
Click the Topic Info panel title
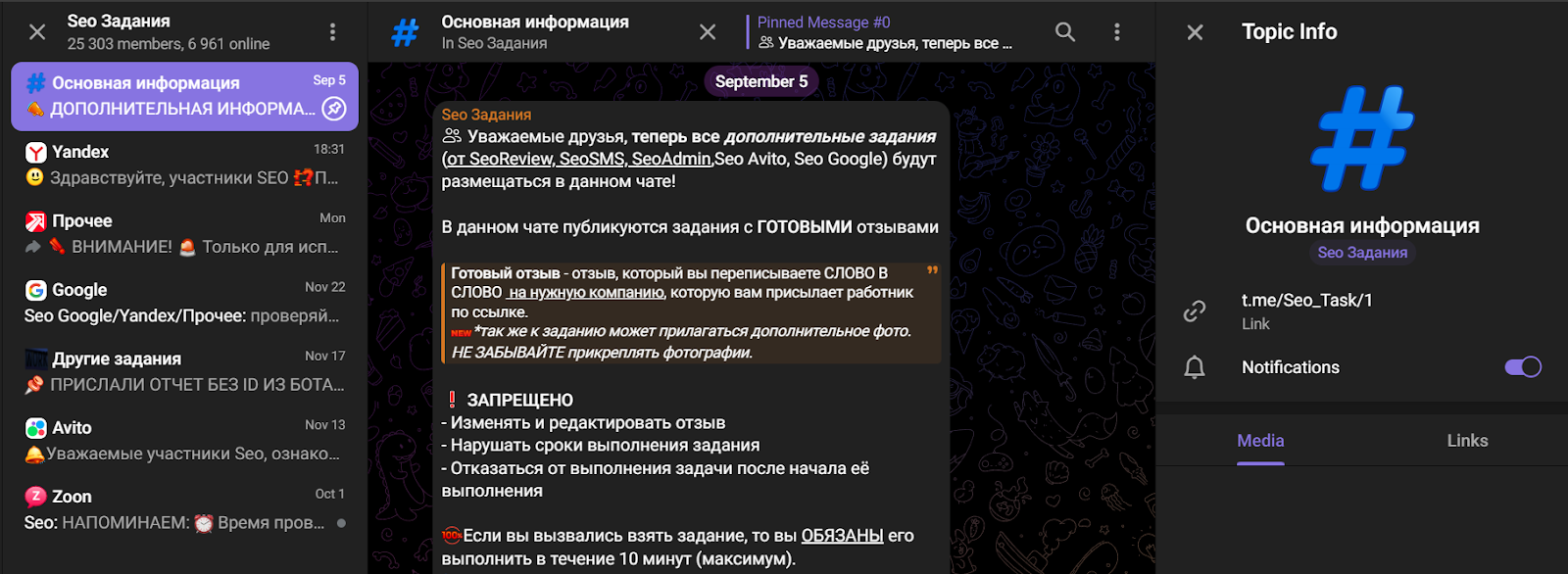(x=1289, y=31)
